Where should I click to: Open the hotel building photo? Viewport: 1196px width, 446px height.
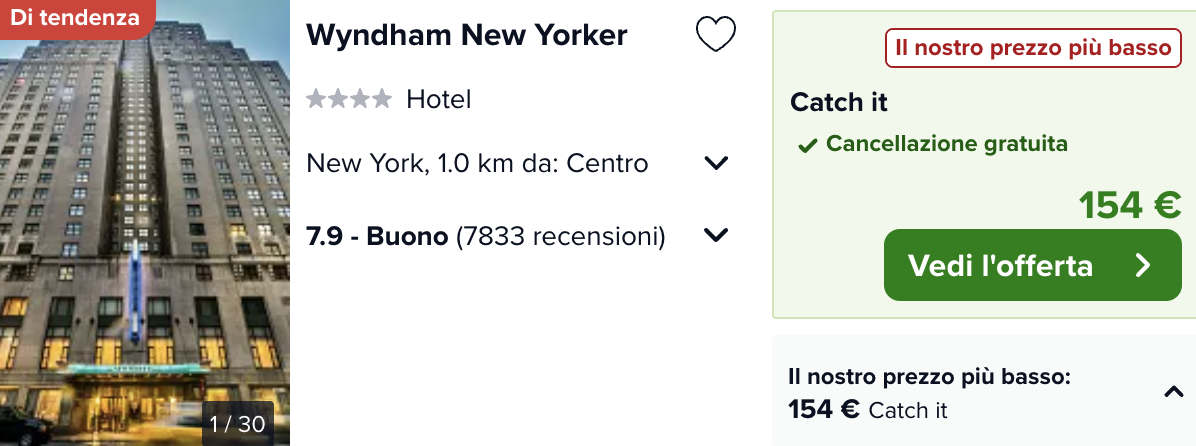click(145, 223)
